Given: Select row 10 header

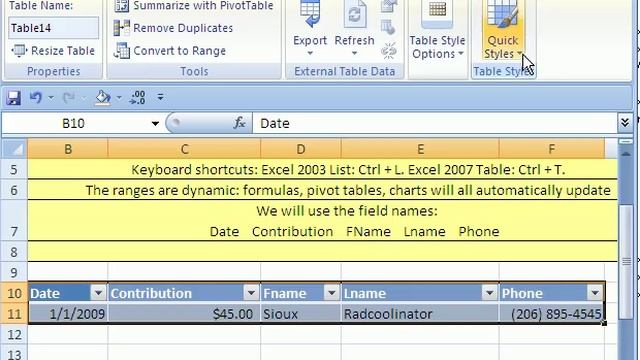Looking at the screenshot, I should point(14,293).
